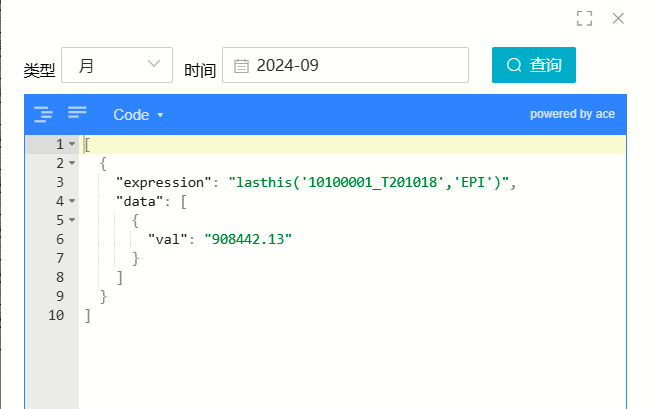Collapse the object fold on line 5
The height and width of the screenshot is (409, 650).
[72, 220]
